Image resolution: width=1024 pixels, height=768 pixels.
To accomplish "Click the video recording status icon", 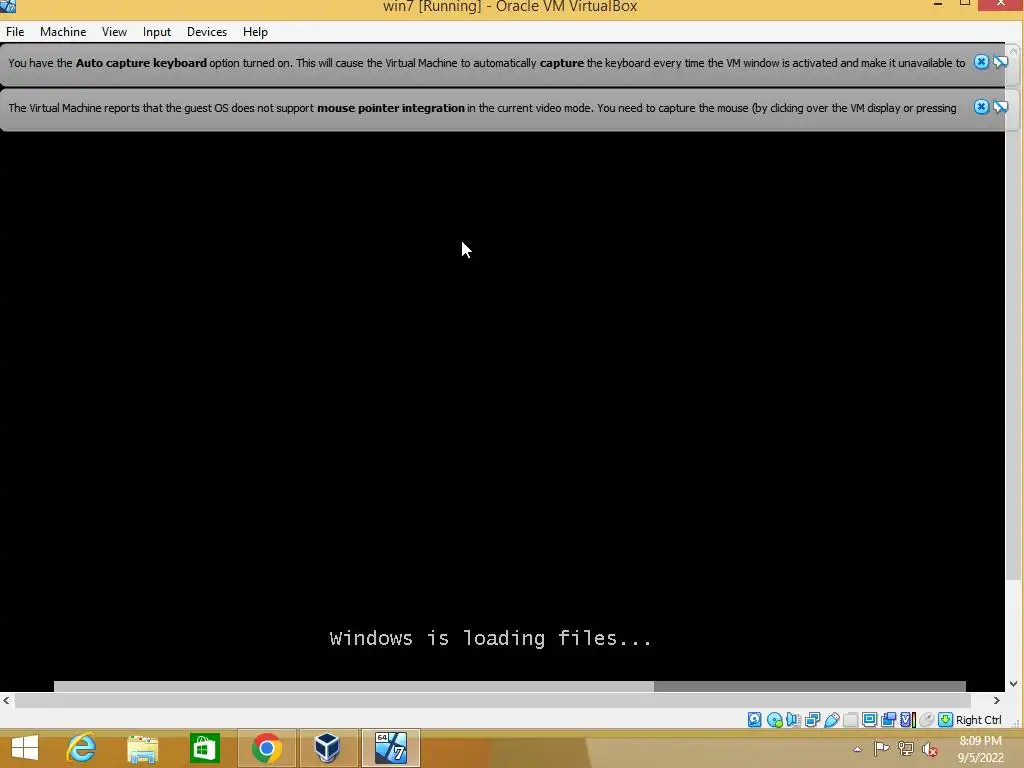I will (888, 720).
